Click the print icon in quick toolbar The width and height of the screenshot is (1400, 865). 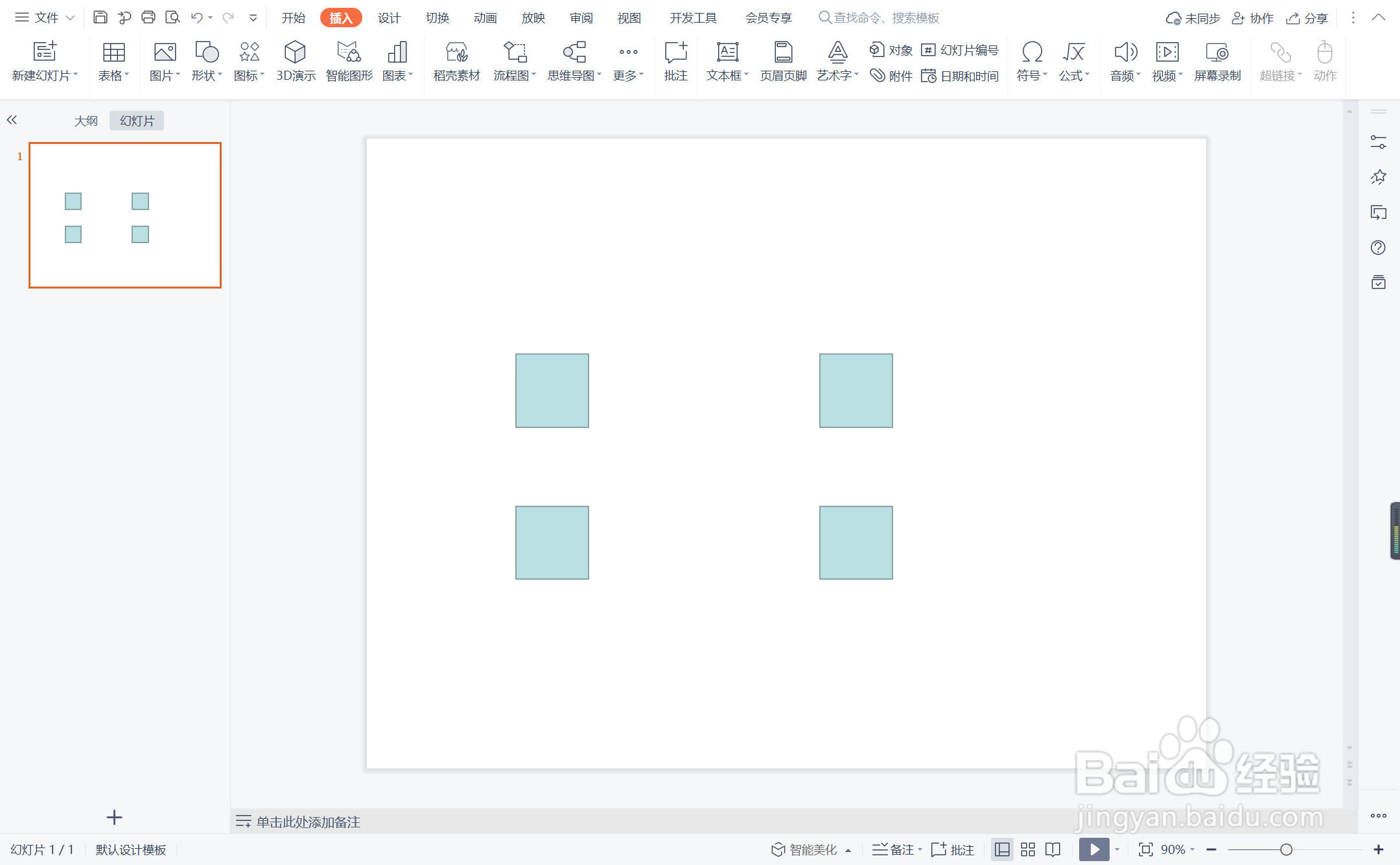[148, 18]
